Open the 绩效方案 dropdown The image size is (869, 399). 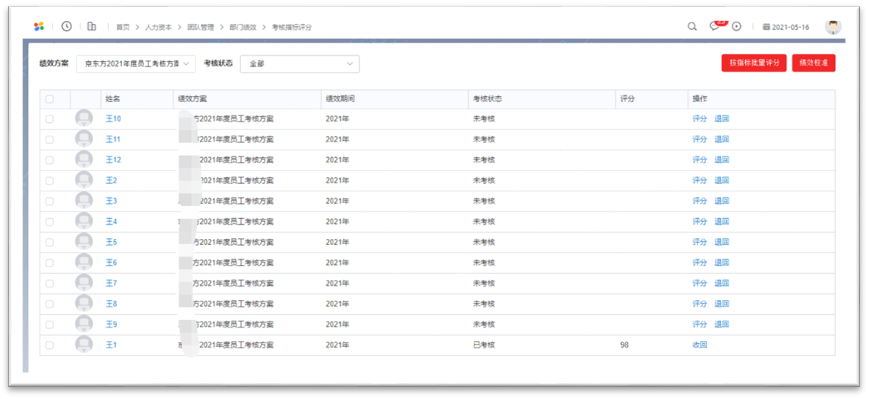pyautogui.click(x=136, y=64)
